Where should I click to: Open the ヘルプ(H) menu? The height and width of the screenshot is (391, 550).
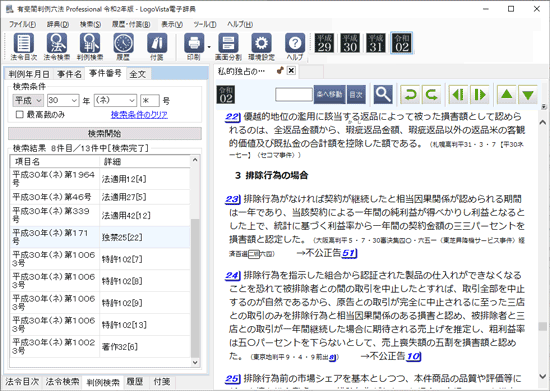click(x=240, y=24)
